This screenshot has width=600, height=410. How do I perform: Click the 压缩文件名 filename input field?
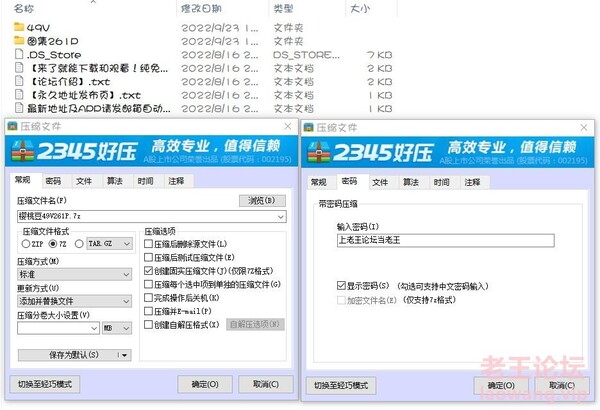[x=152, y=216]
